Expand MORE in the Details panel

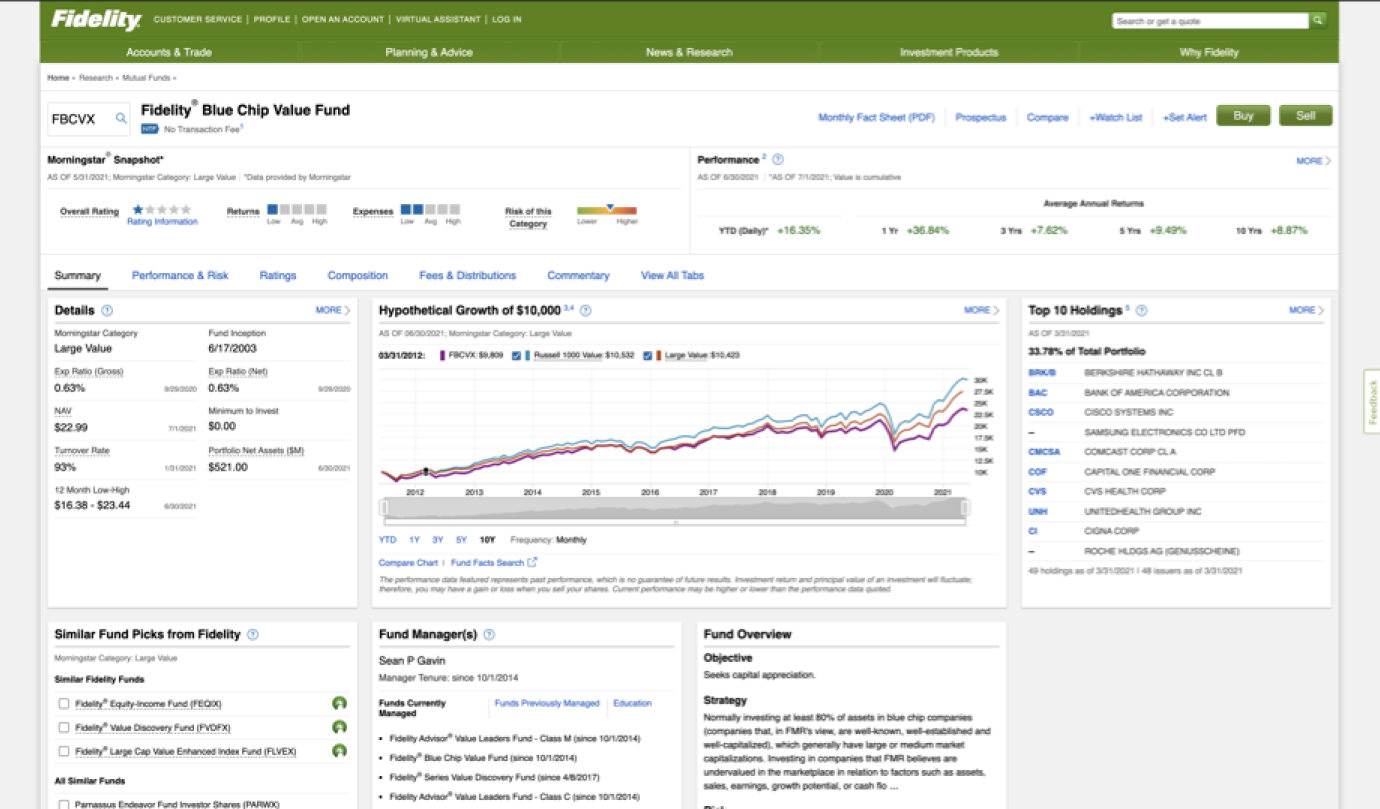click(x=327, y=310)
